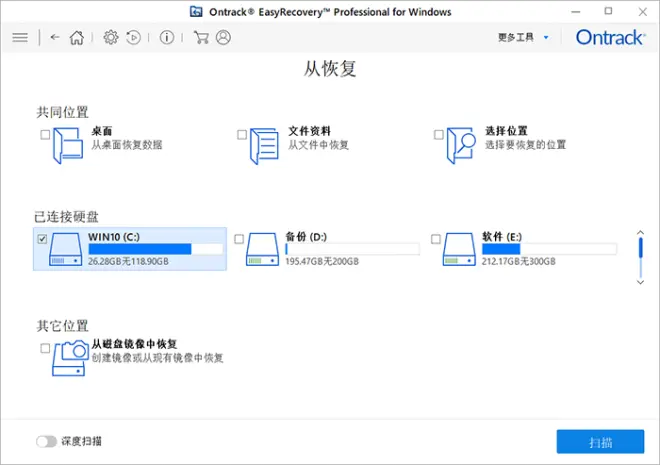Click the 选择位置 label
Image resolution: width=660 pixels, height=465 pixels.
click(506, 131)
